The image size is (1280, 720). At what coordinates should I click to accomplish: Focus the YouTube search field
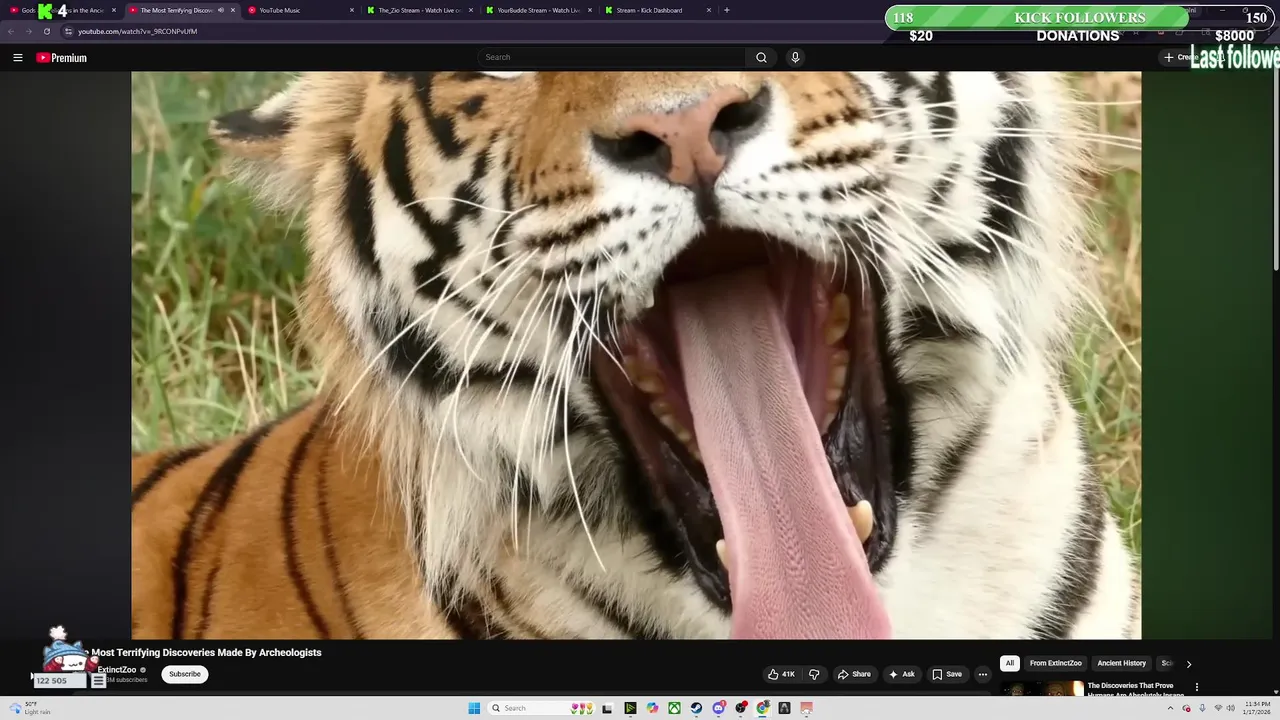click(612, 58)
